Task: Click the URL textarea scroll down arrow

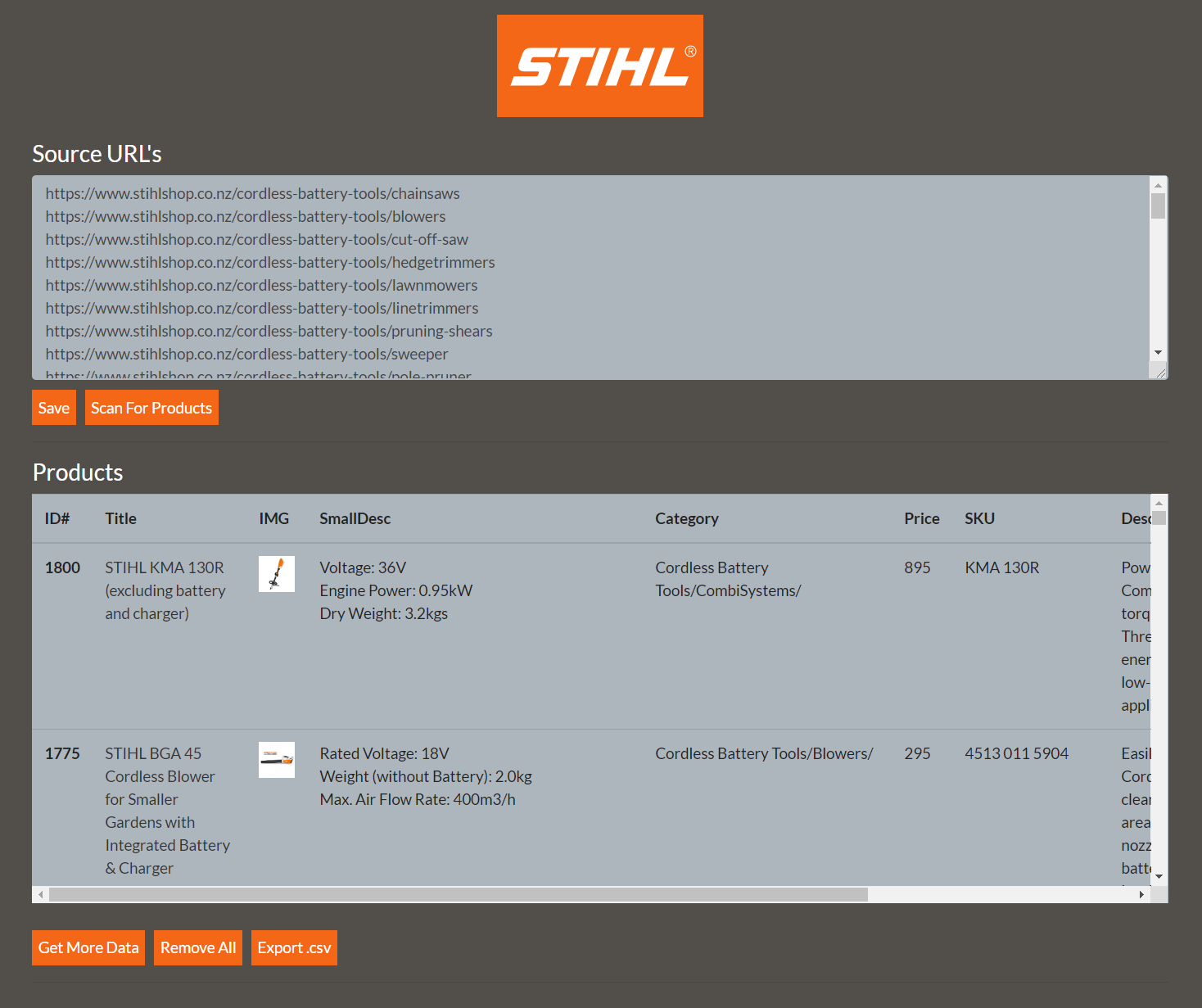Action: pyautogui.click(x=1158, y=353)
